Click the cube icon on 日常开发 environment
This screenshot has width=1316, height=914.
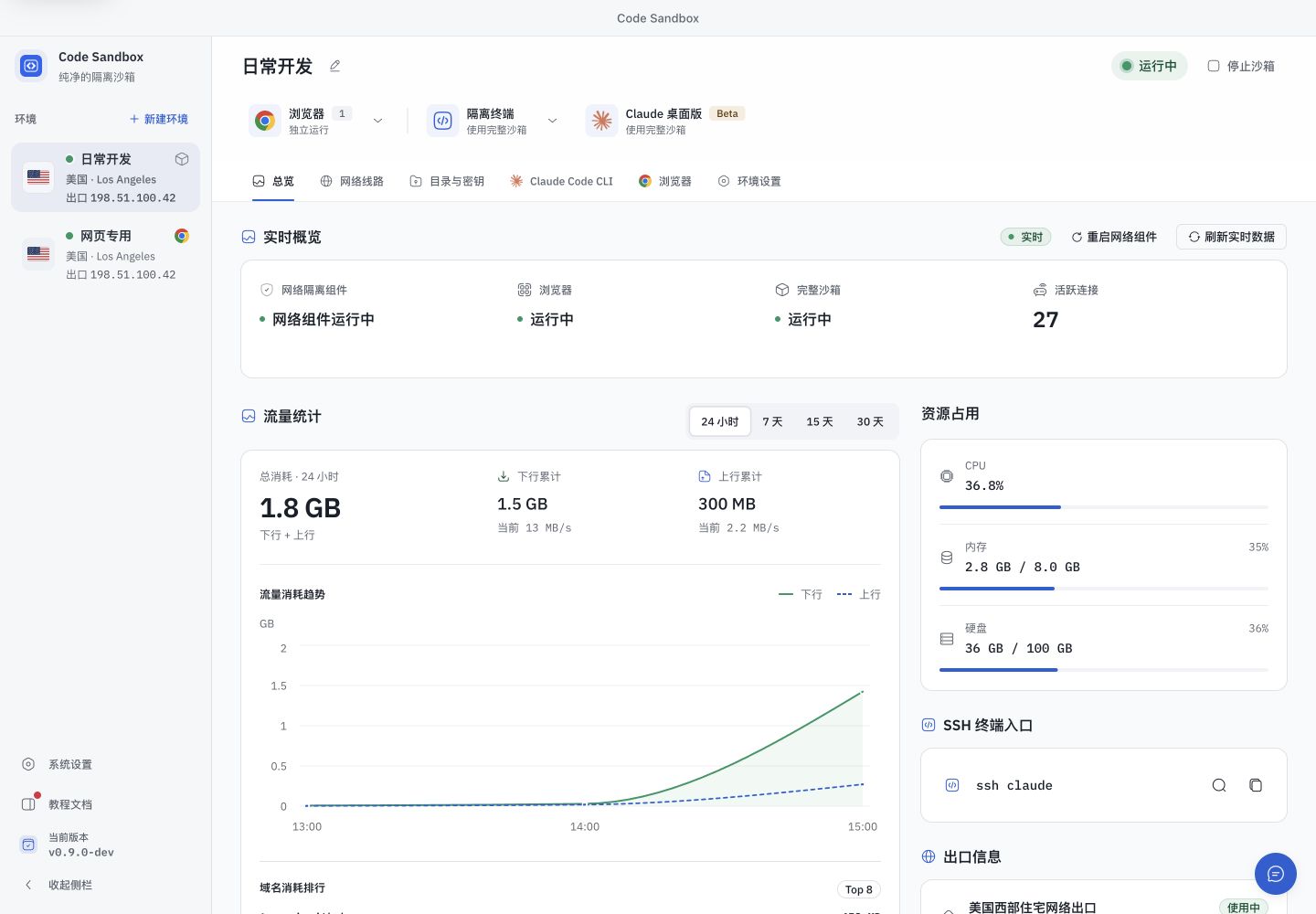[x=182, y=159]
